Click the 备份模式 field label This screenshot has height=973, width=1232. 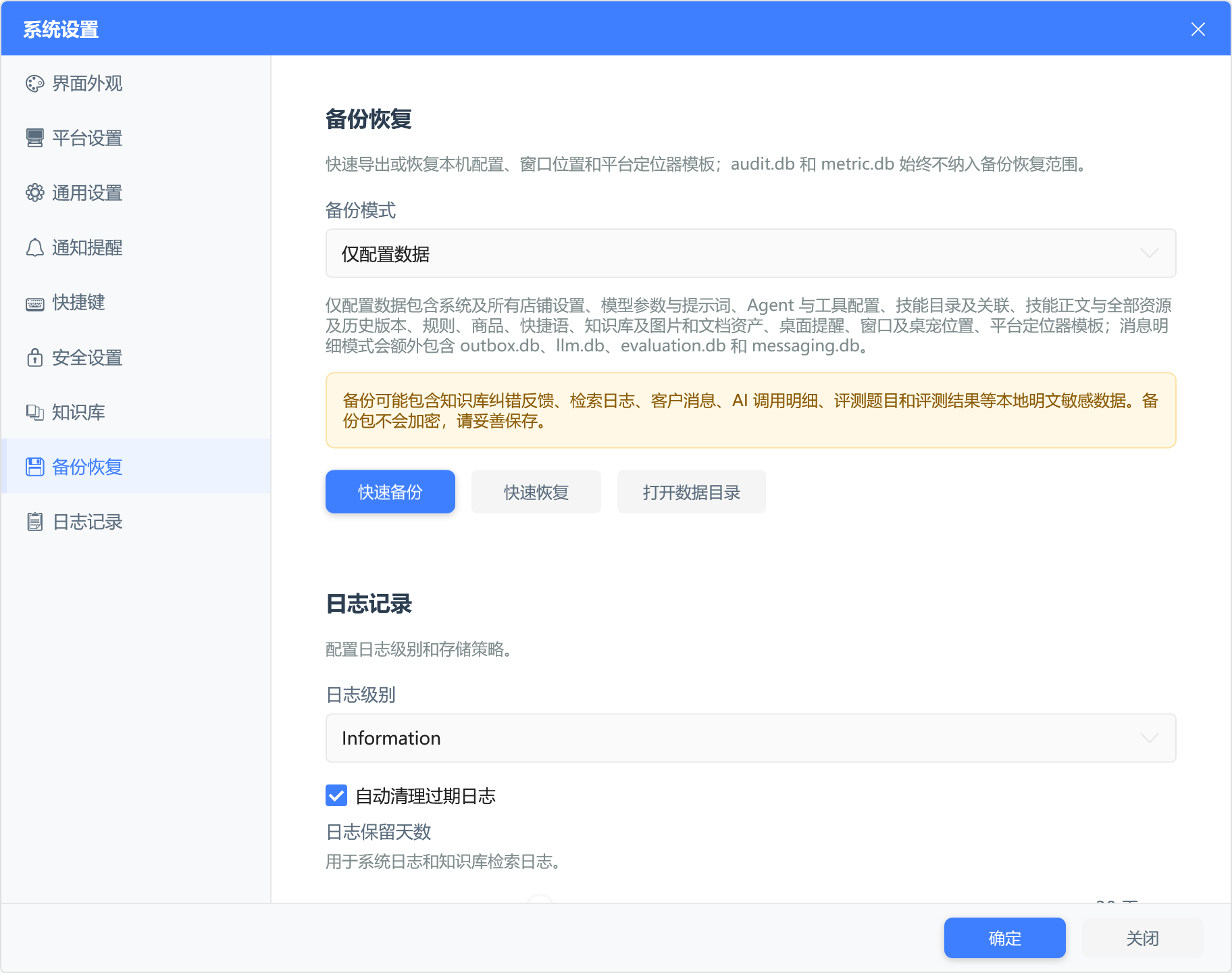click(x=361, y=210)
